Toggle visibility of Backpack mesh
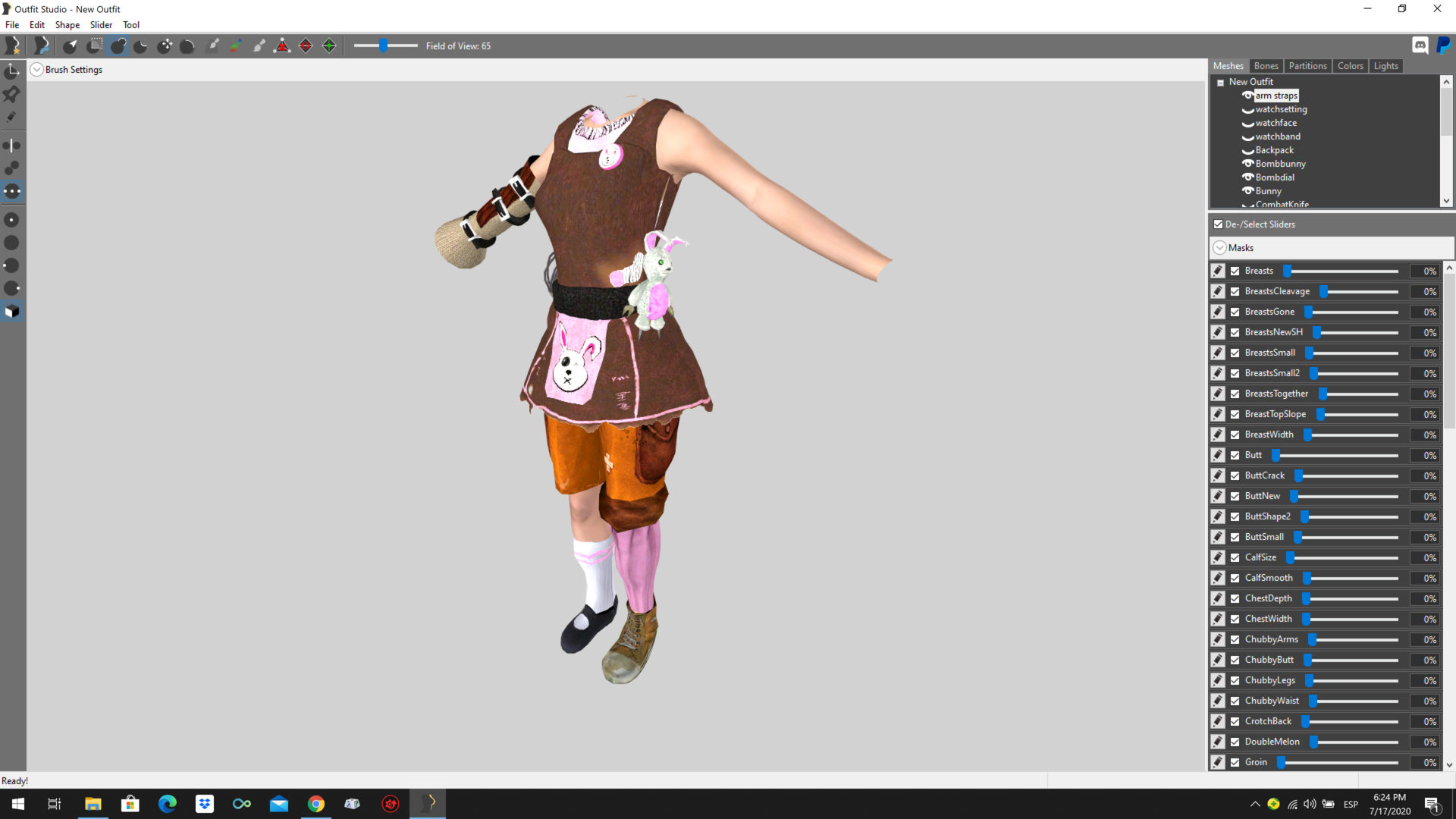1456x819 pixels. click(x=1247, y=151)
